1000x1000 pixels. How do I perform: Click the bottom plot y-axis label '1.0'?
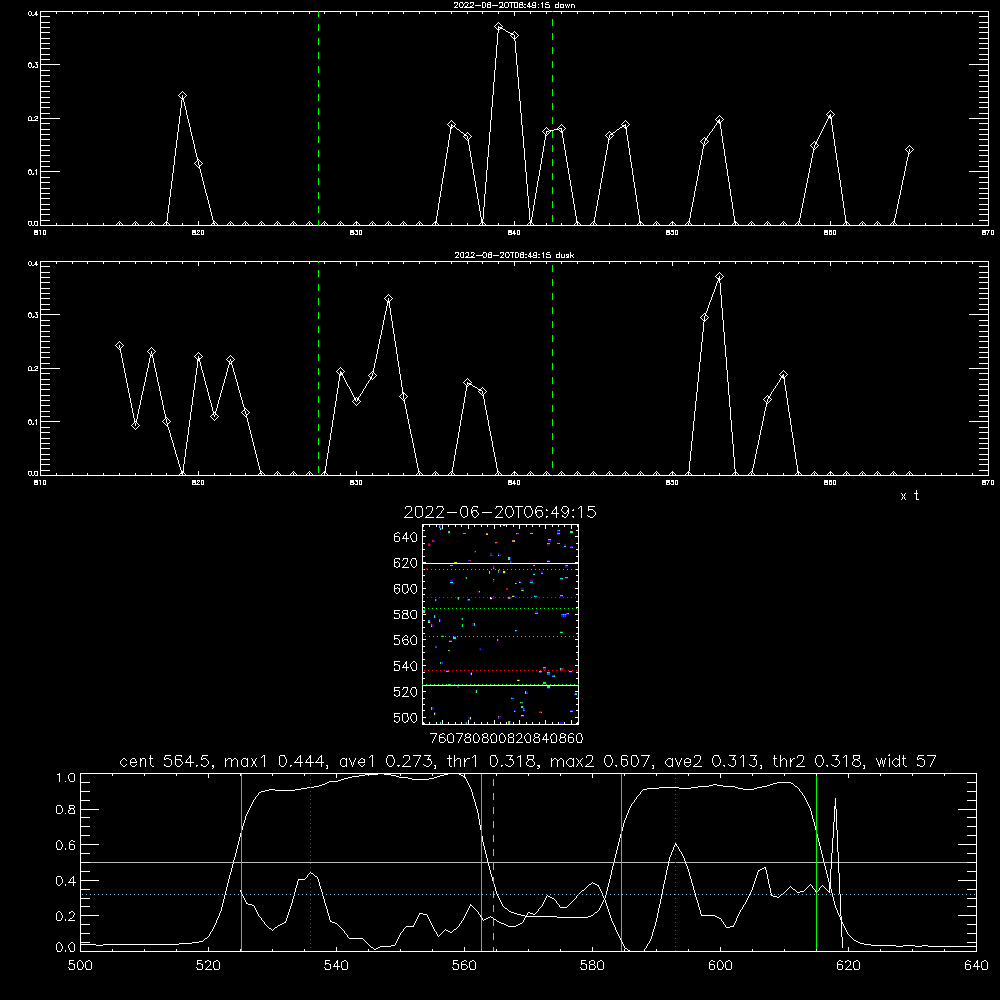coord(66,778)
